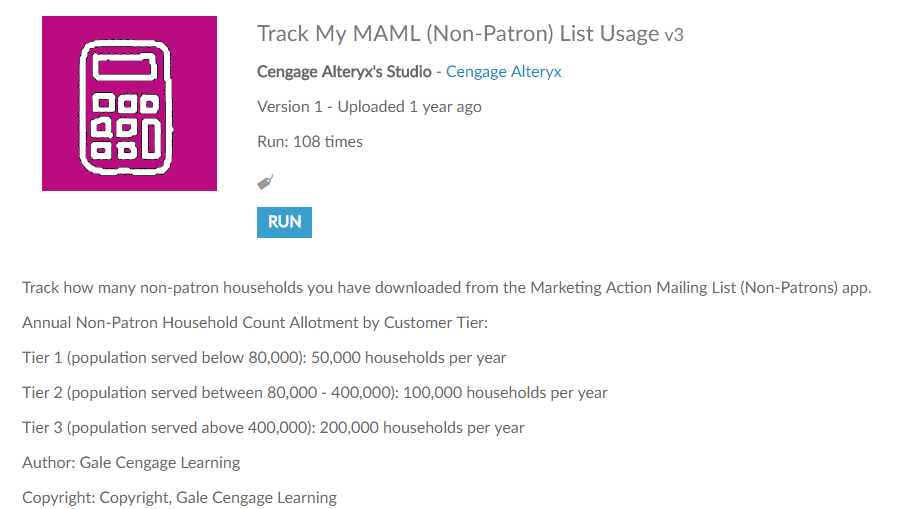Click the Tier 2 allotment line
Screen dimensions: 900x509
click(315, 393)
